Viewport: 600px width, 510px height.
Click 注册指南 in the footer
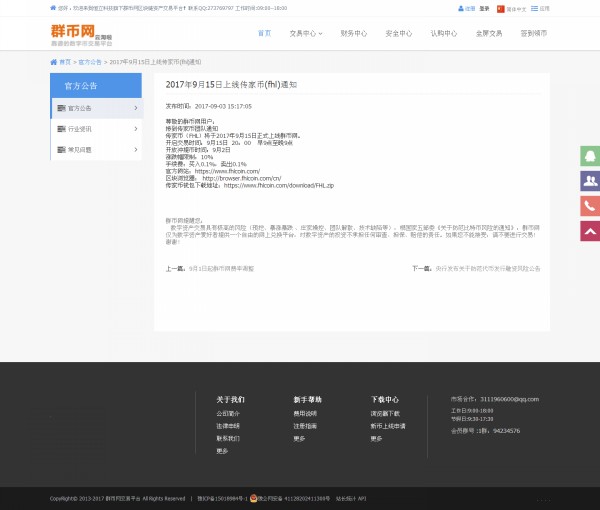305,426
